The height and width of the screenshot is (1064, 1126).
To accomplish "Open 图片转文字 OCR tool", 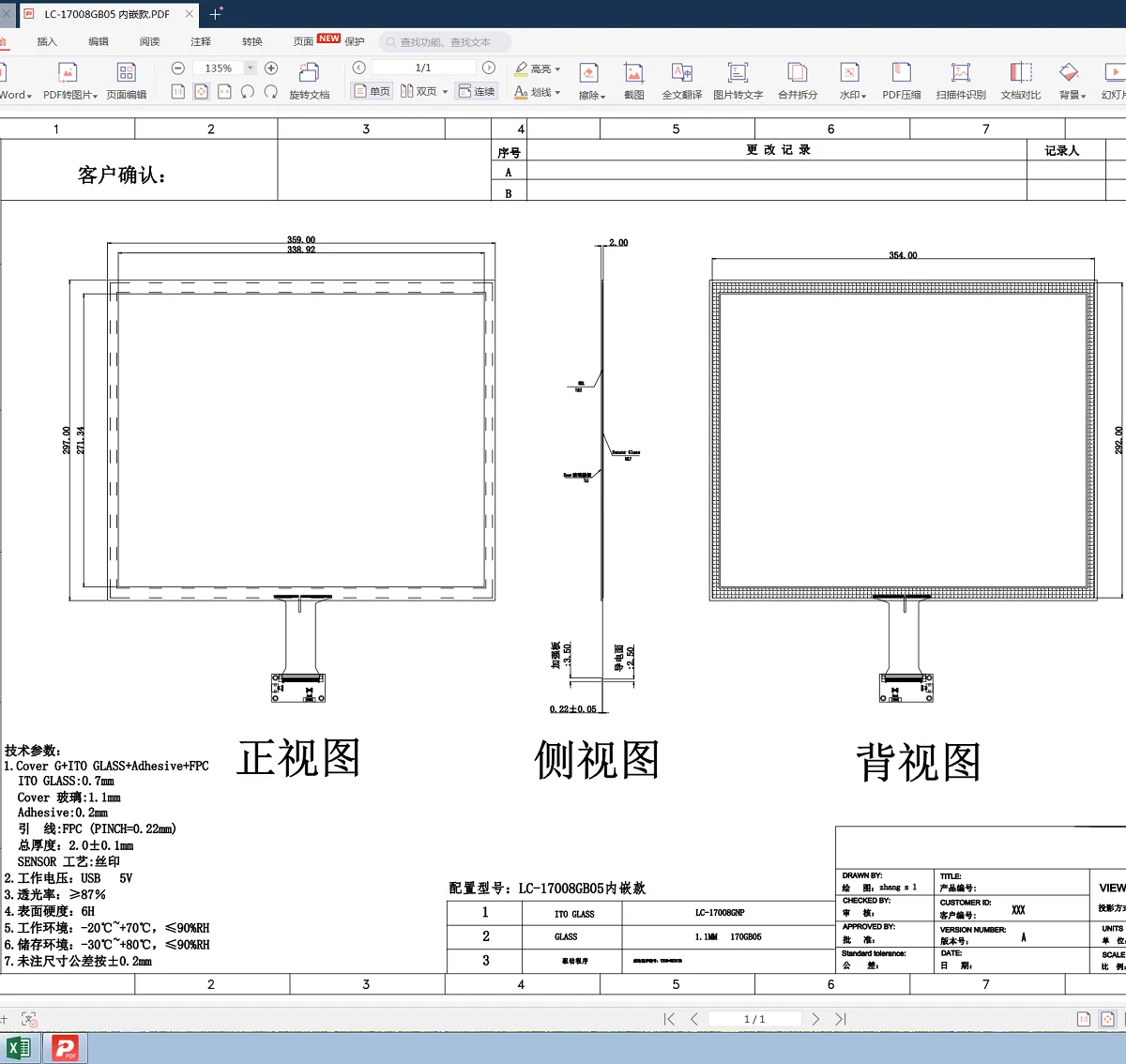I will coord(738,81).
